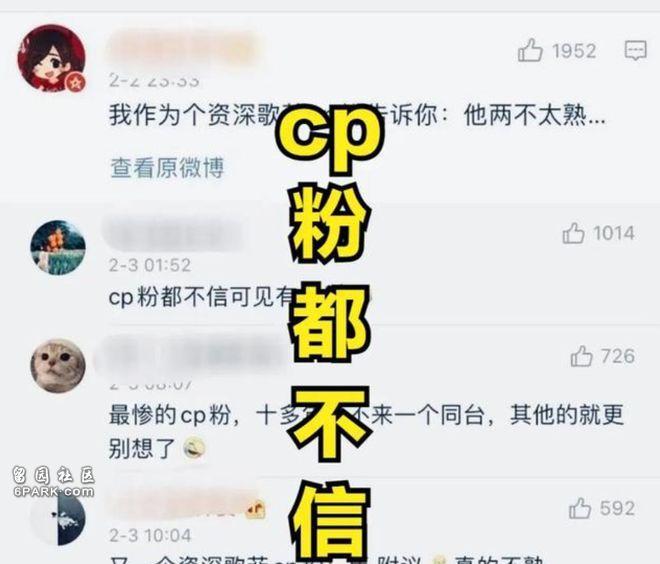Viewport: 660px width, 564px height.
Task: Open the half-dark circular avatar profile
Action: pyautogui.click(x=58, y=518)
